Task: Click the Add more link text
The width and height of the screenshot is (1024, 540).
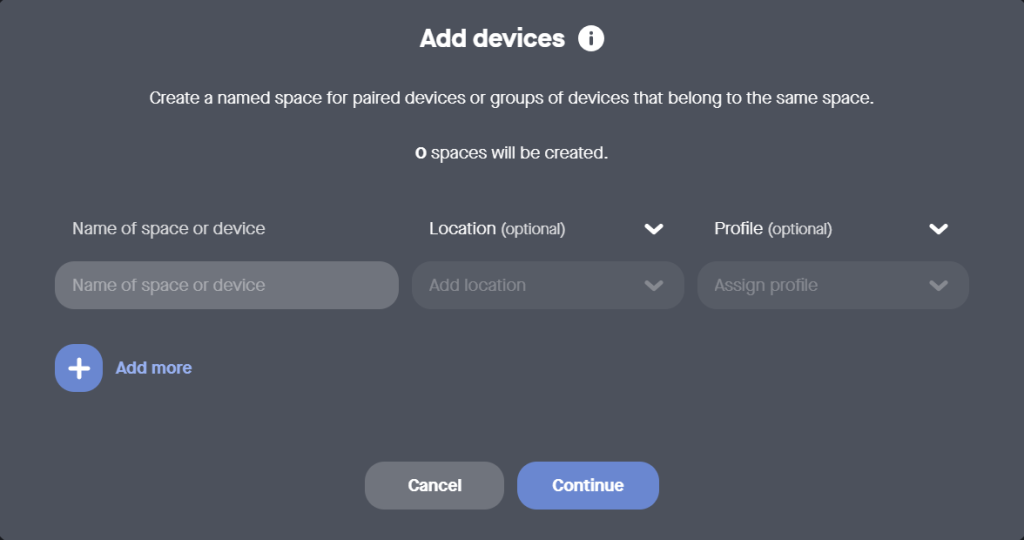Action: point(153,368)
